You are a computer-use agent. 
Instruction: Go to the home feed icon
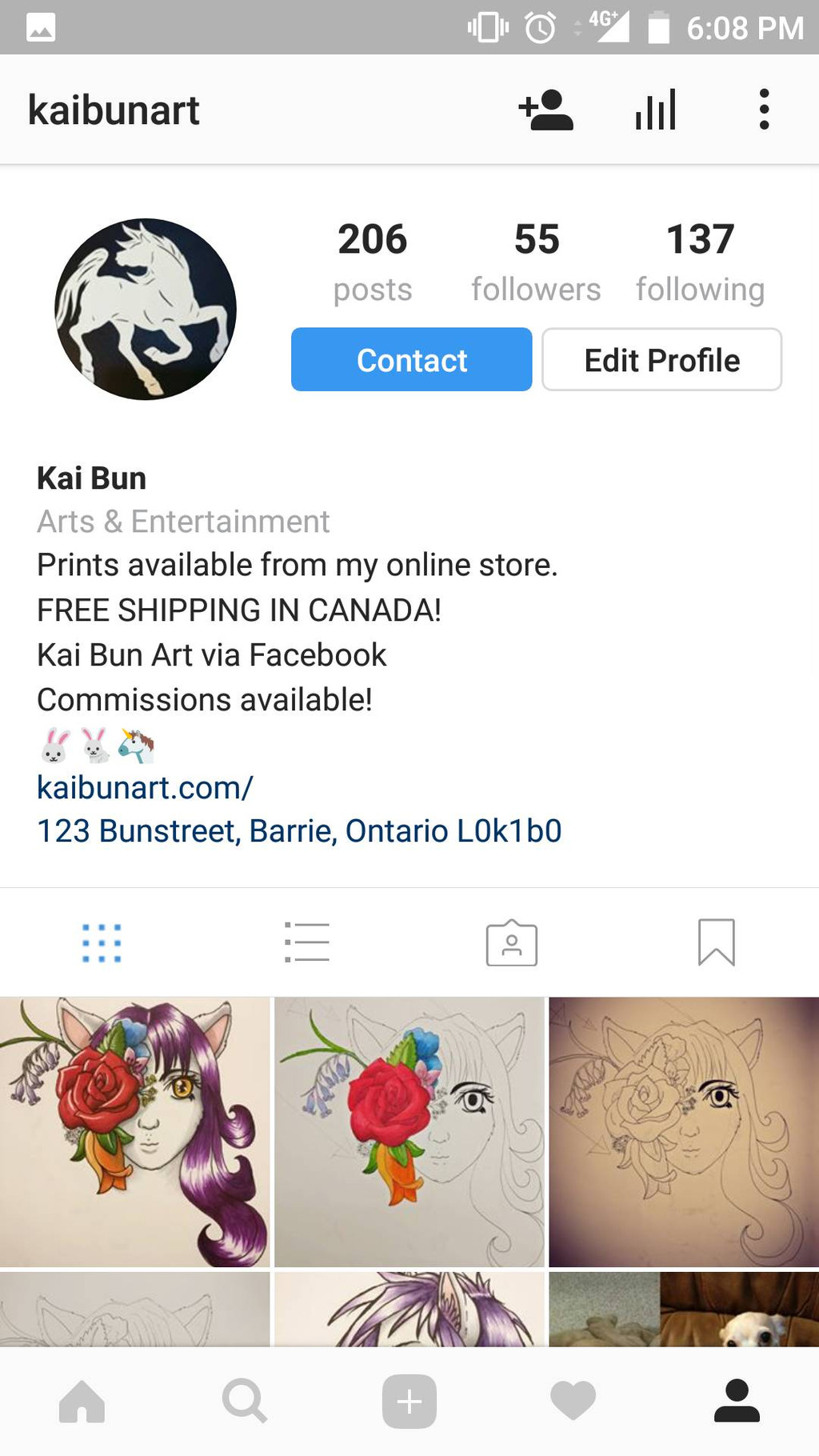point(82,1402)
